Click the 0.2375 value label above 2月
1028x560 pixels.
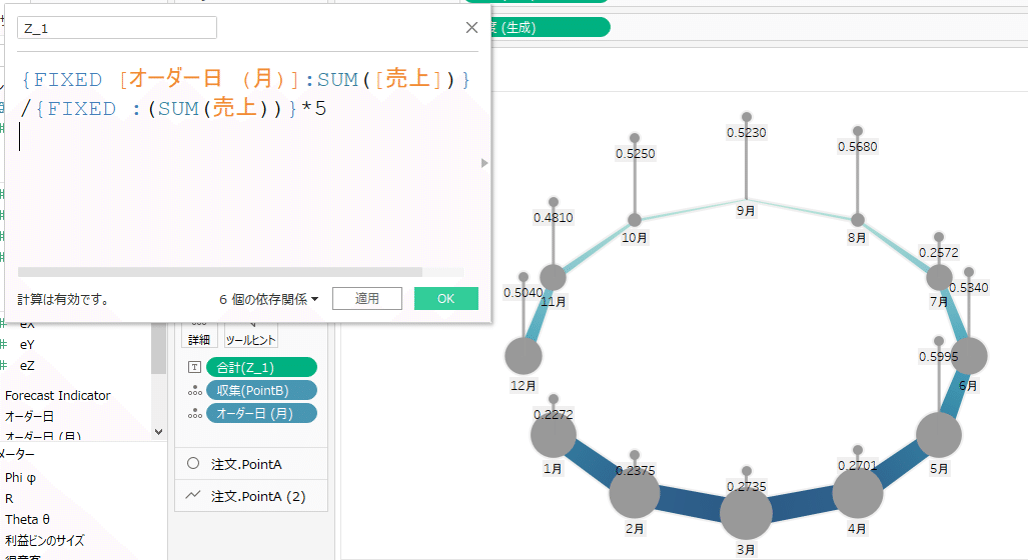[635, 471]
